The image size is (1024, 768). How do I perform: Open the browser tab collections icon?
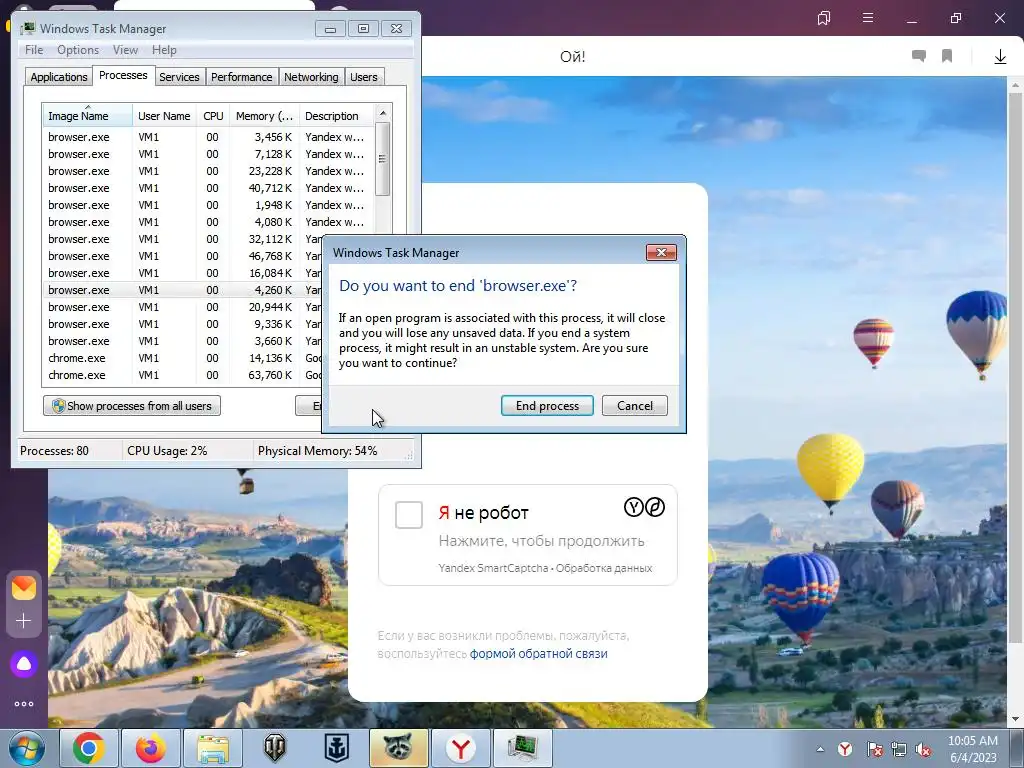click(x=824, y=18)
